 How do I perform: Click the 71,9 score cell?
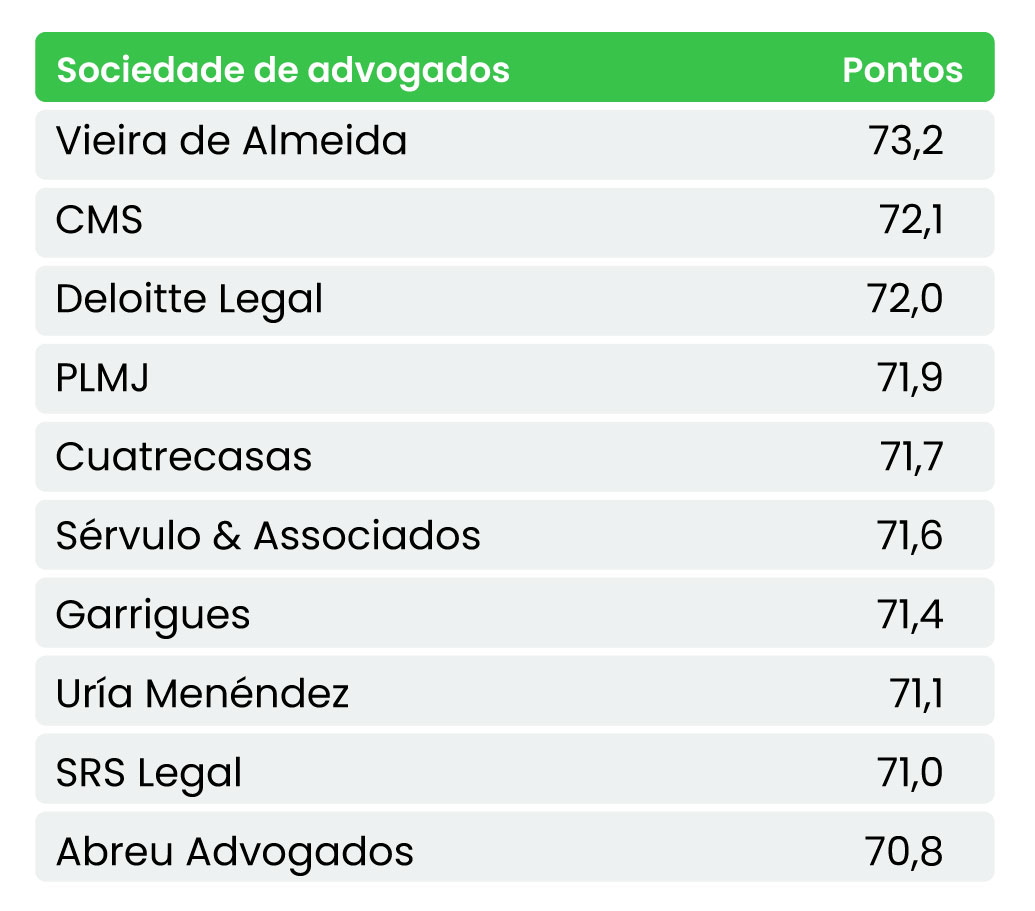911,378
